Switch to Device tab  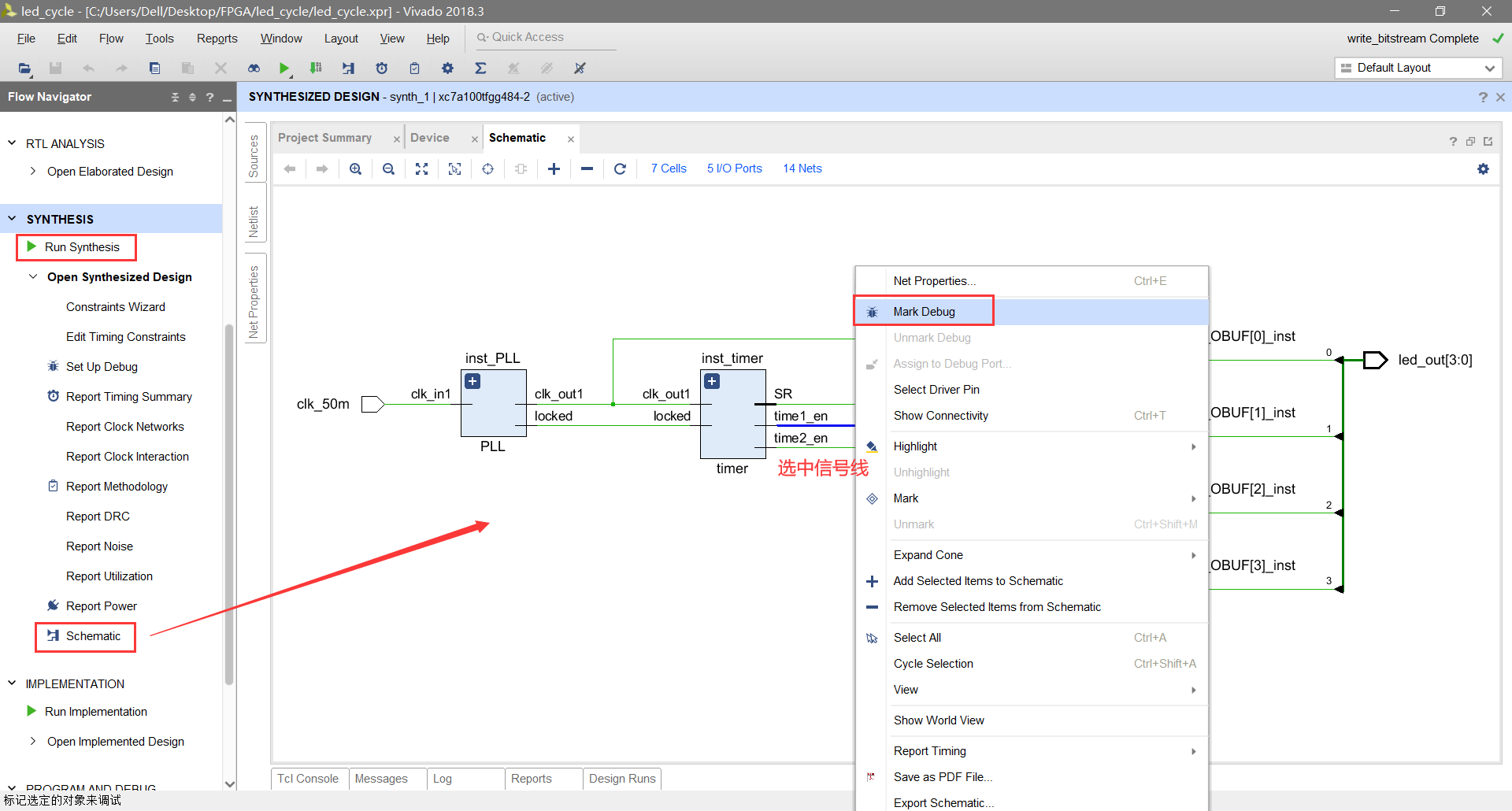[430, 138]
